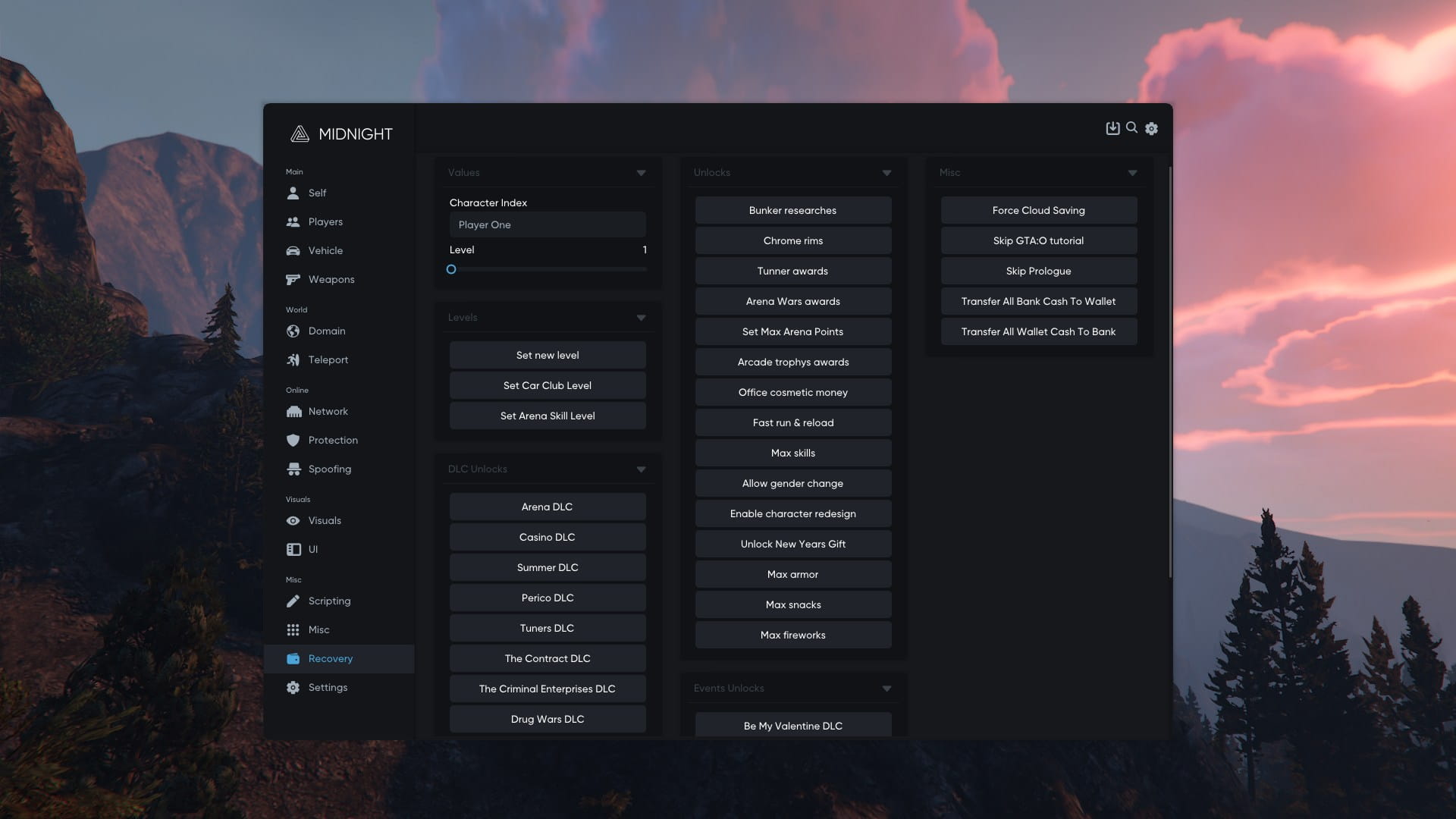This screenshot has width=1456, height=819.
Task: Open the Teleport sidebar icon
Action: click(293, 360)
